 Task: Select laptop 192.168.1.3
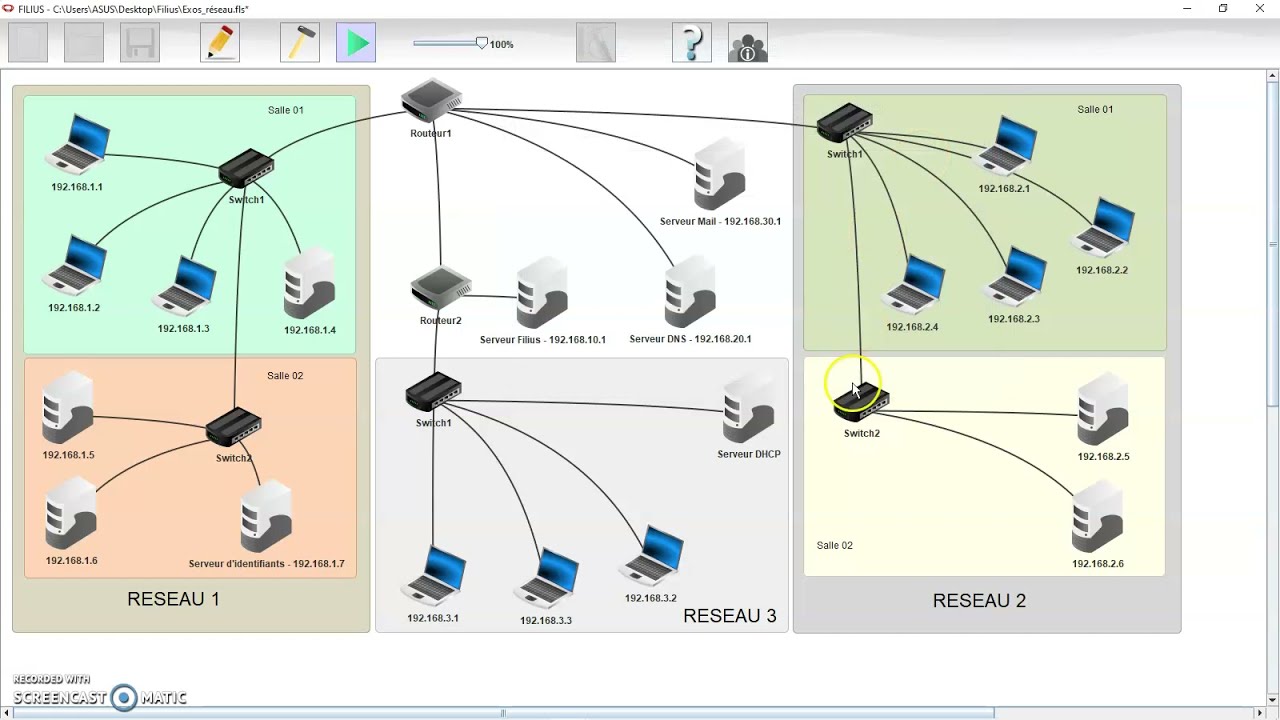coord(184,287)
